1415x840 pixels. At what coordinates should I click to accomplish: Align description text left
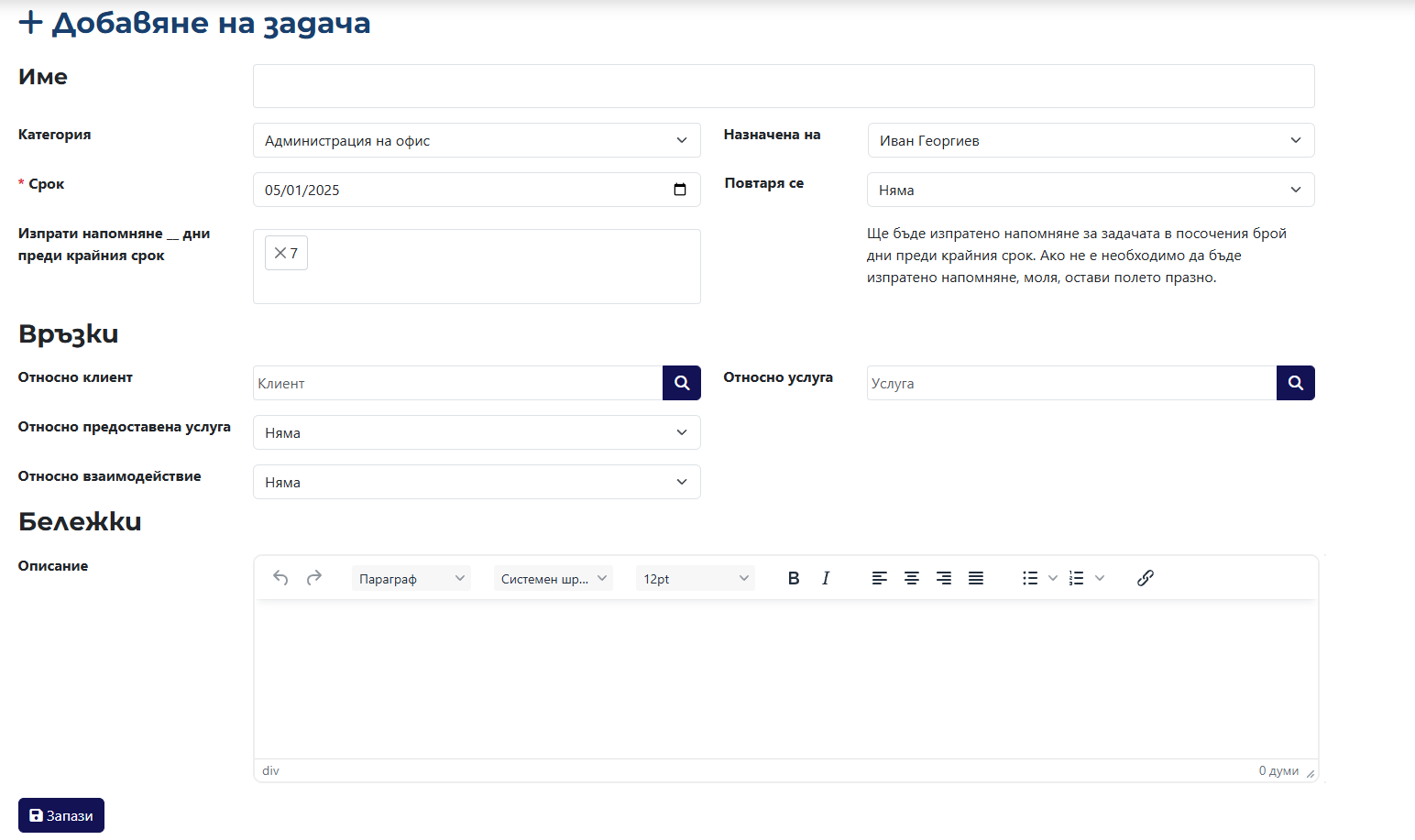click(880, 578)
